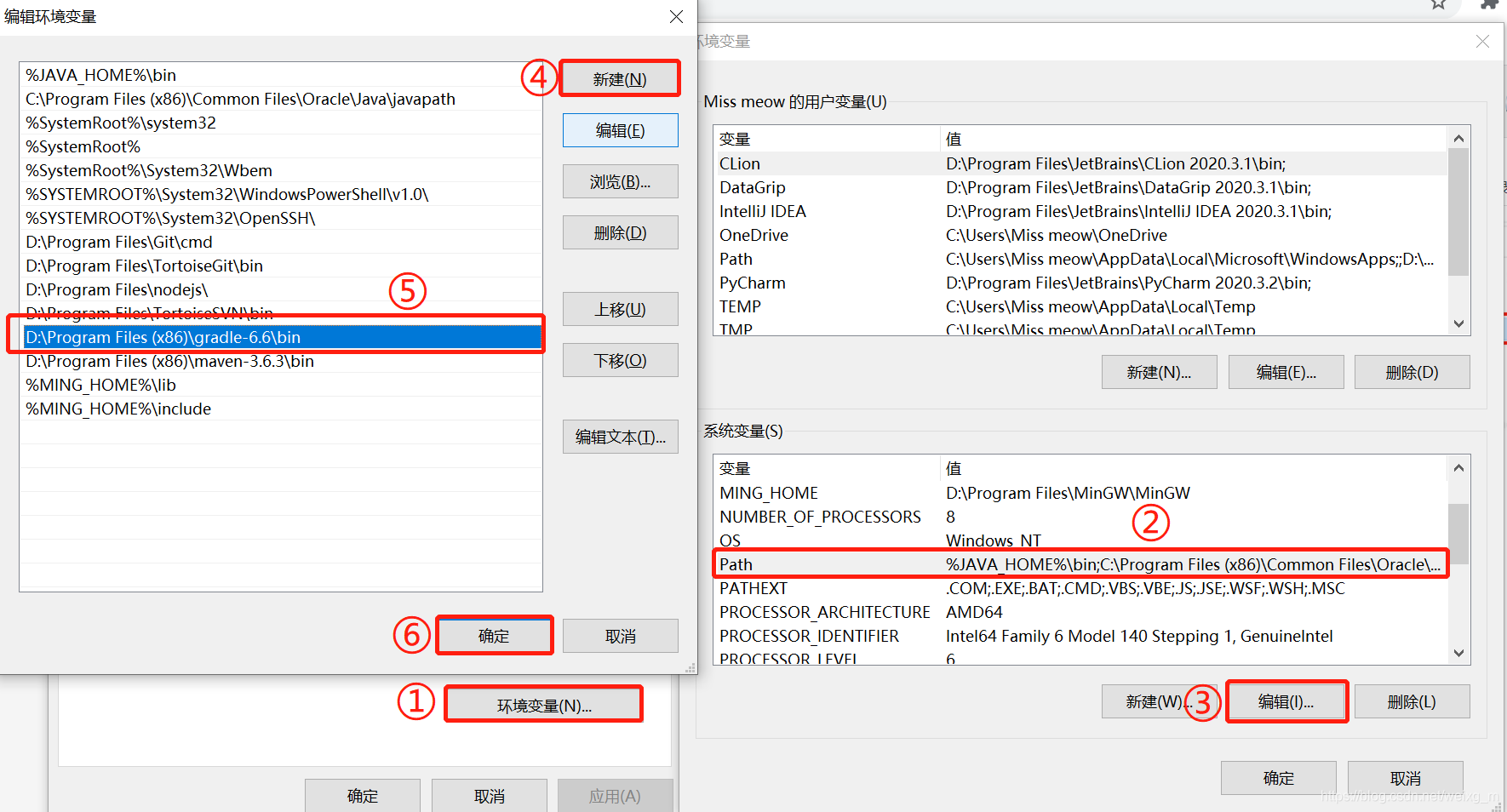Click the browser bookmark star icon

click(x=1439, y=4)
